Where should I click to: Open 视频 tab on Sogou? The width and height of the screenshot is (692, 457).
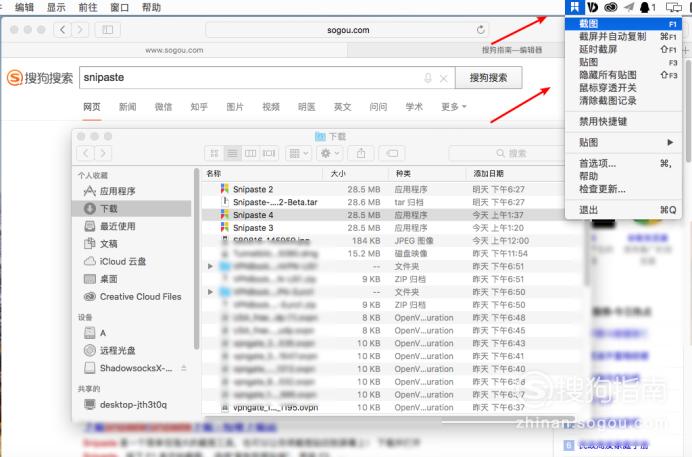(271, 107)
